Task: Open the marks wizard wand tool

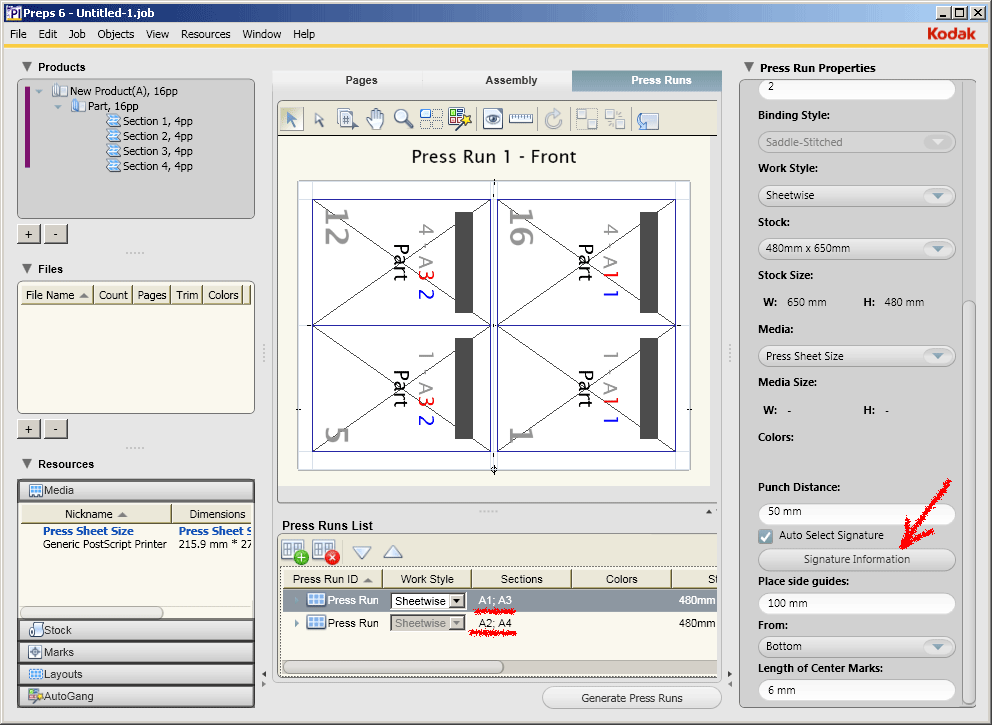Action: click(x=460, y=119)
